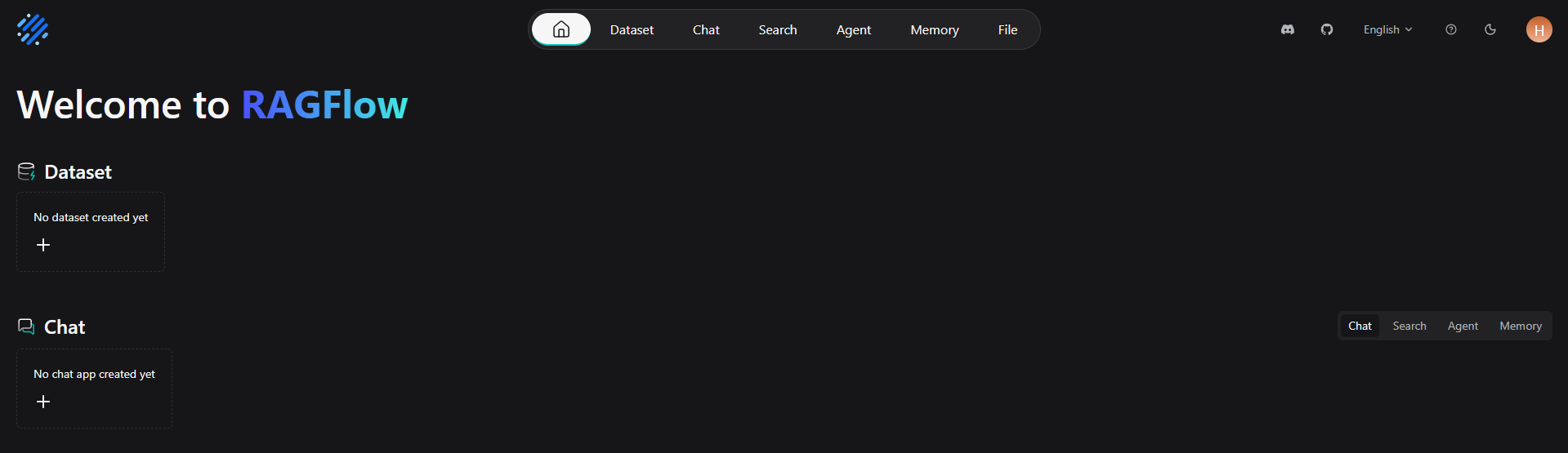Open Memory in the top navigation

coord(935,30)
